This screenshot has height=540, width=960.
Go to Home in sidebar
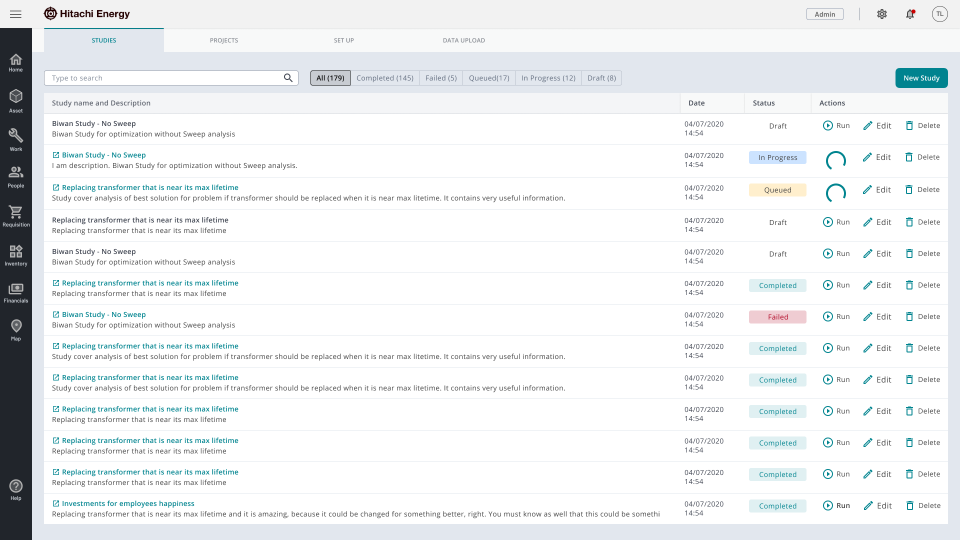16,62
